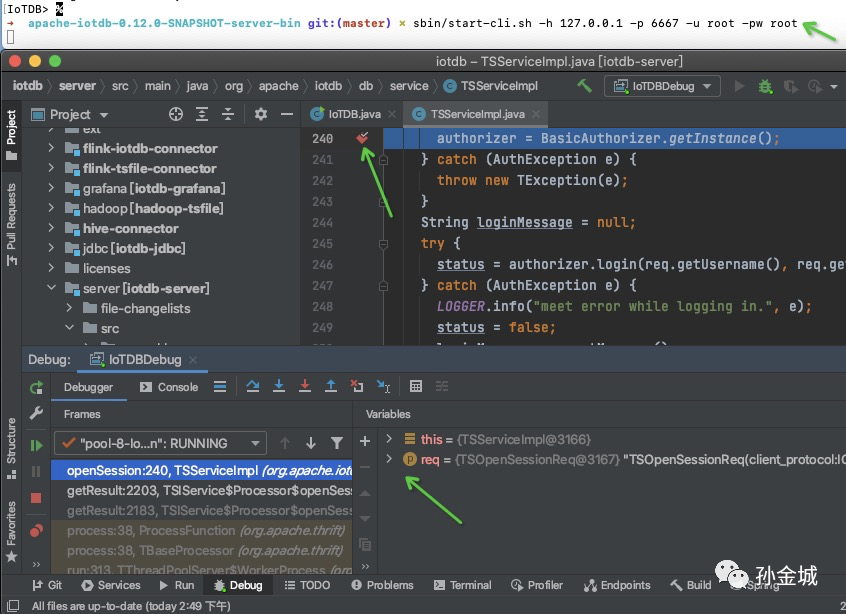The image size is (846, 614).
Task: Click the green Debug bug icon
Action: 765,86
